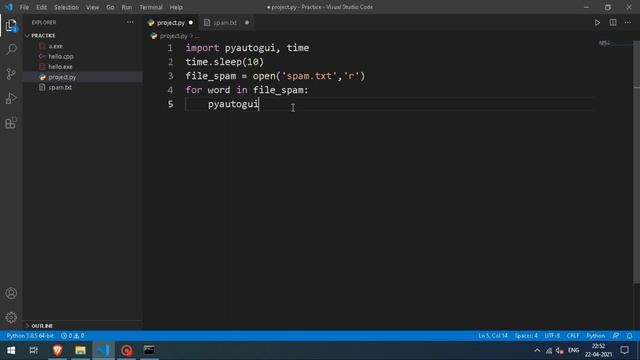
Task: Open hello.exe in the file tree
Action: tap(60, 67)
